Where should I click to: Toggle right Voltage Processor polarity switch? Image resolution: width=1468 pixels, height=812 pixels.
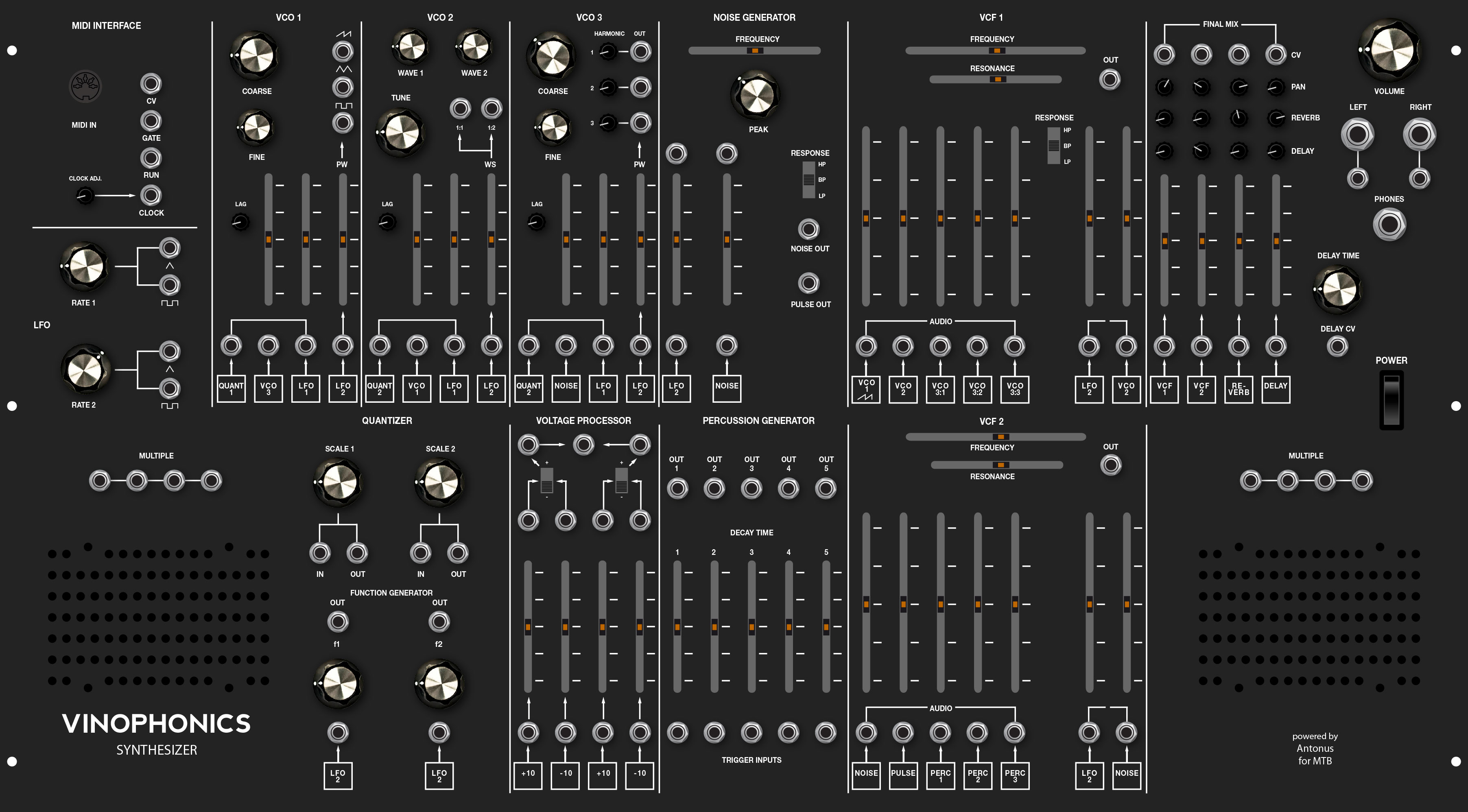pyautogui.click(x=621, y=480)
